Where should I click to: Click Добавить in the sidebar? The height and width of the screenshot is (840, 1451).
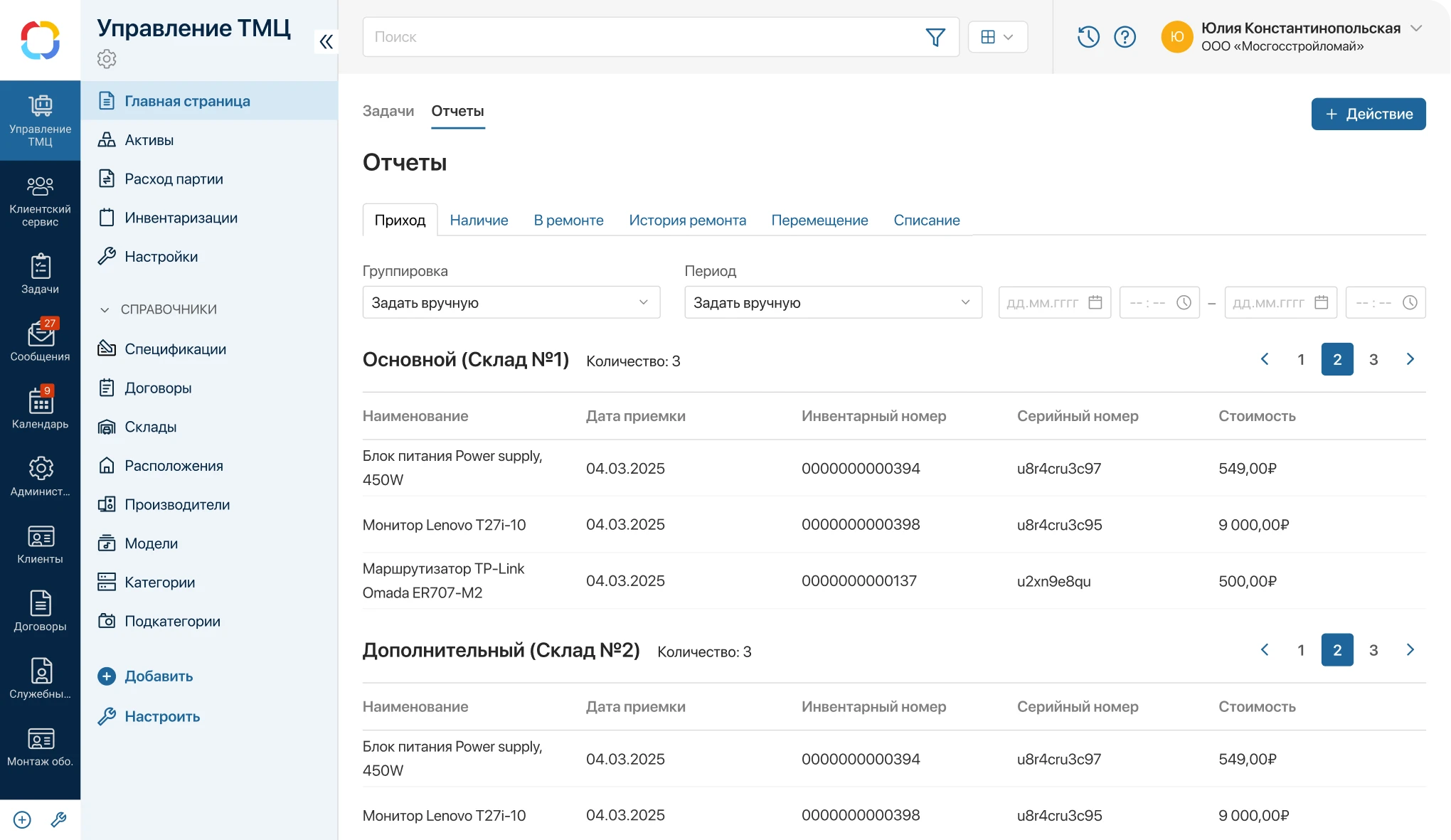click(158, 676)
